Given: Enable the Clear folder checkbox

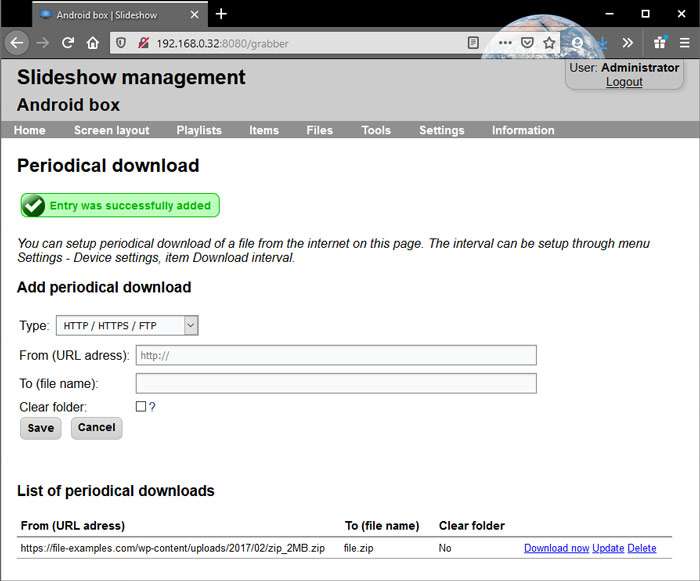Looking at the screenshot, I should click(x=141, y=406).
